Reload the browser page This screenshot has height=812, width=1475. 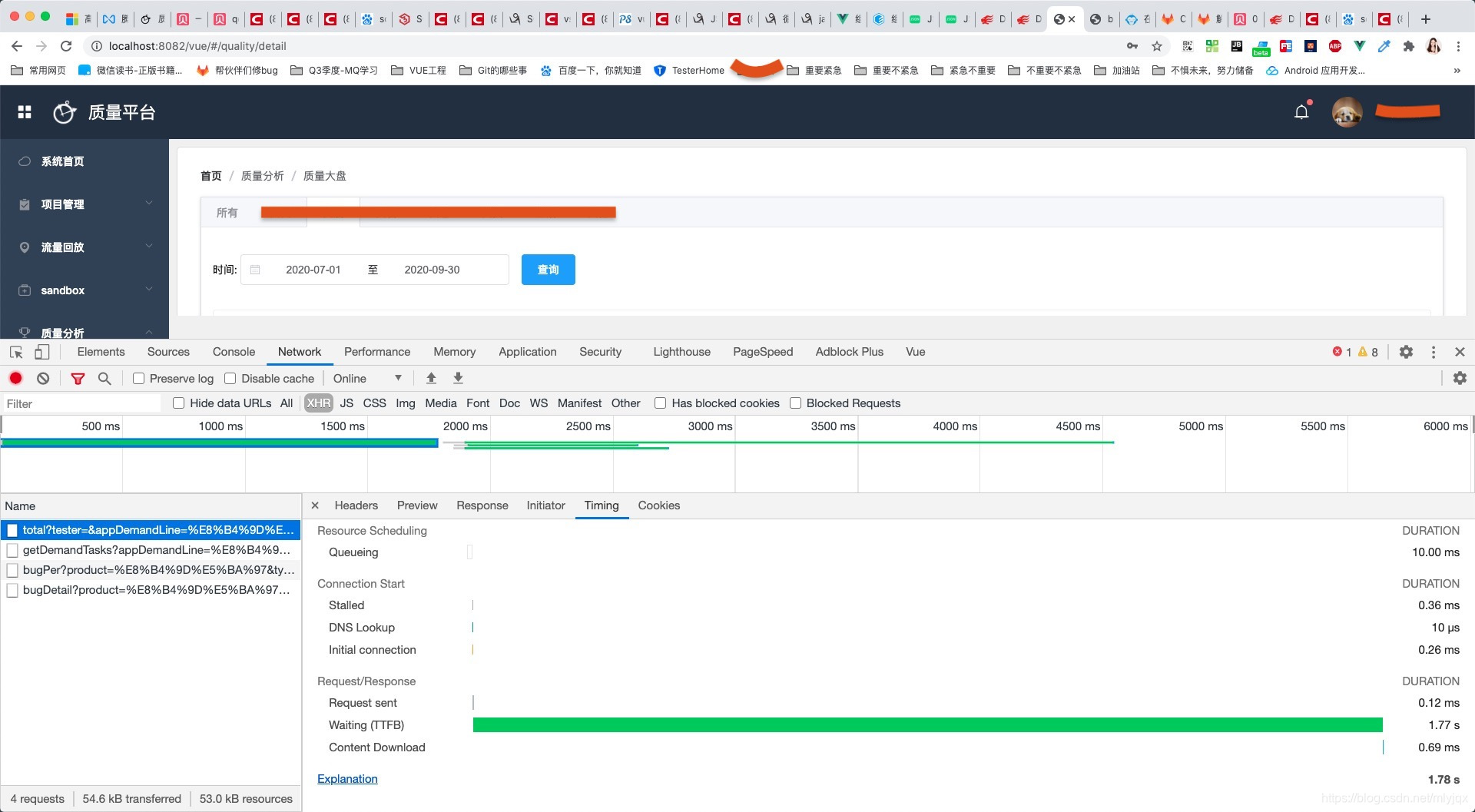click(66, 46)
